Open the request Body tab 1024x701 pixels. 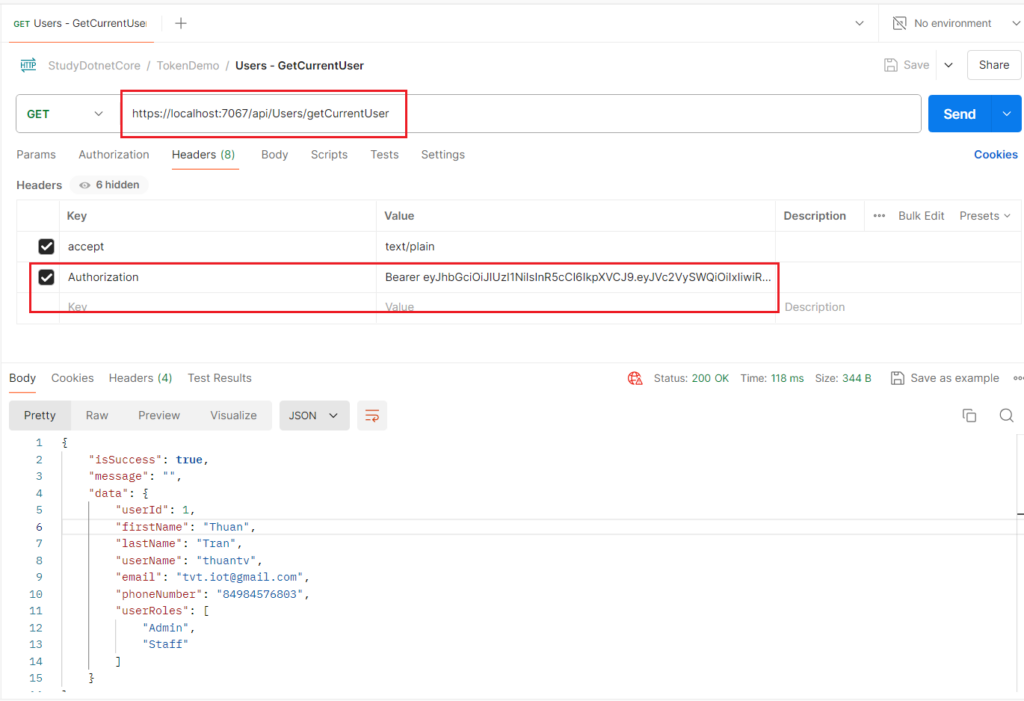click(x=274, y=155)
